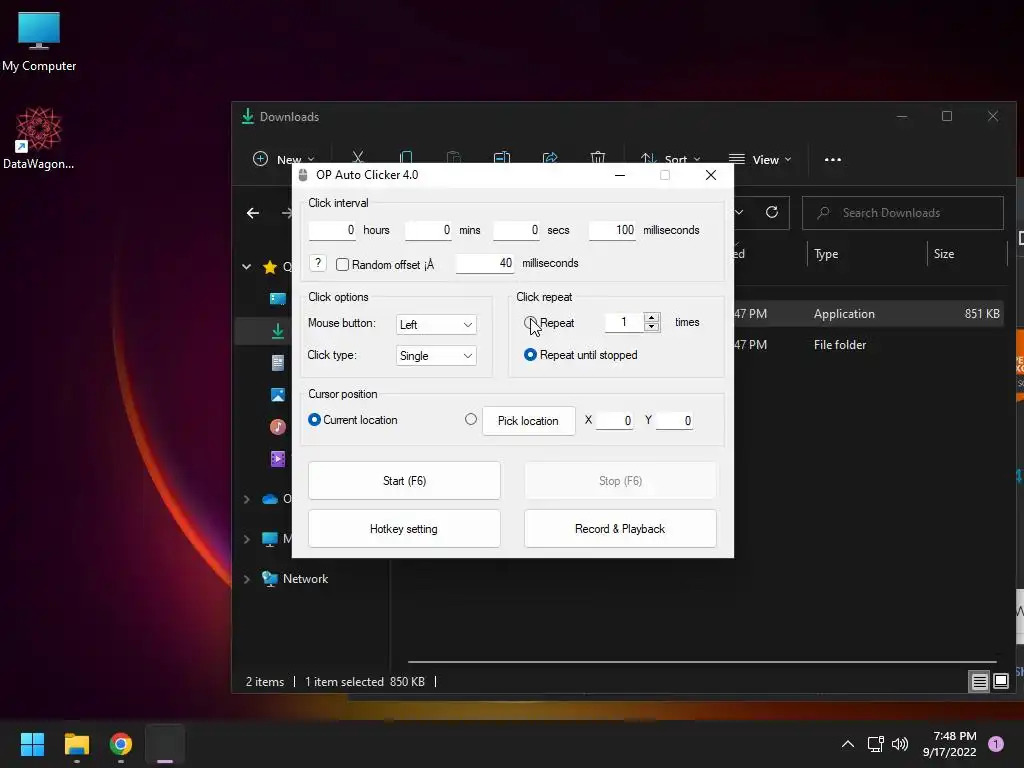Minimize the OP Auto Clicker window

620,175
